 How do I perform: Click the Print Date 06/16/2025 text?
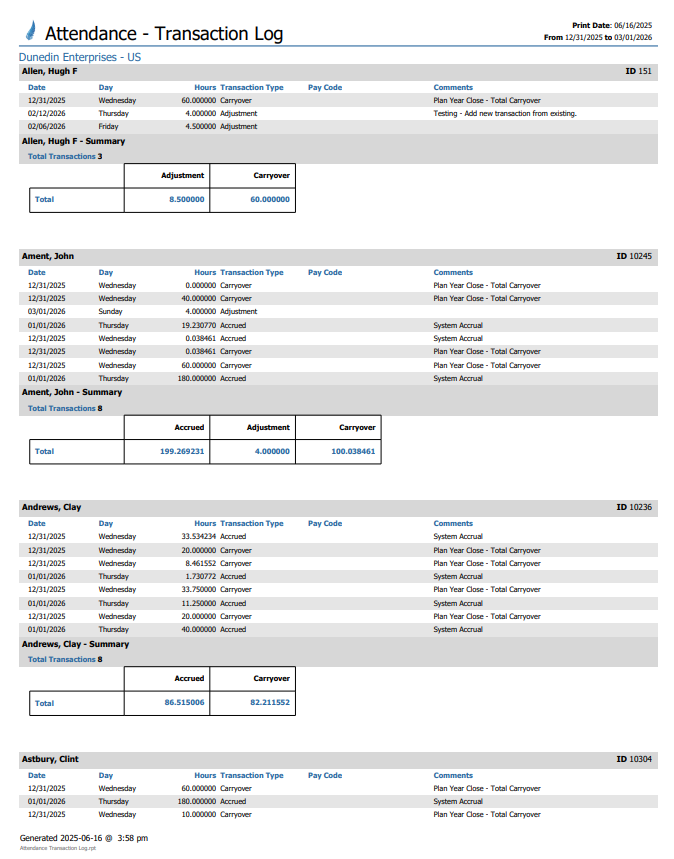coord(611,25)
